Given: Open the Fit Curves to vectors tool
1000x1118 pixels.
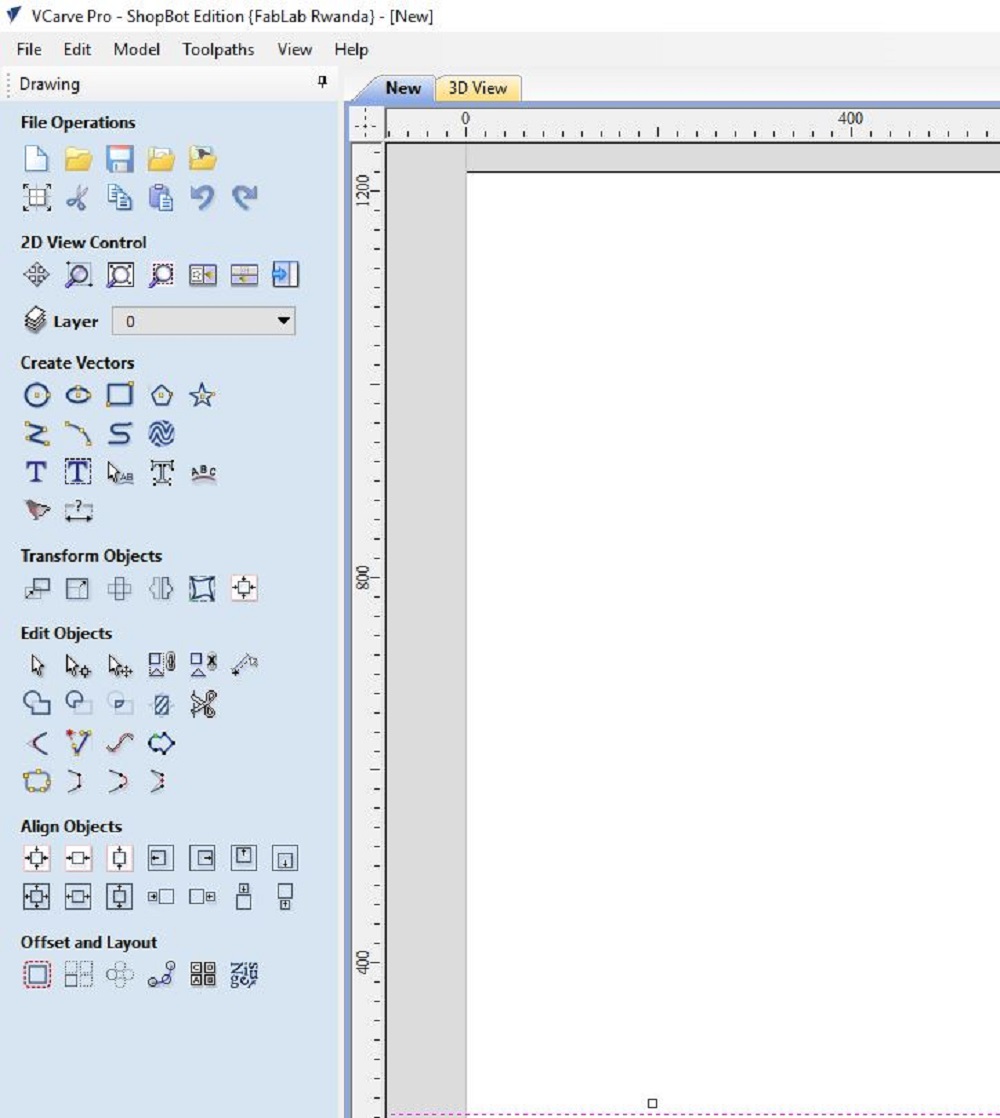Looking at the screenshot, I should [x=120, y=743].
